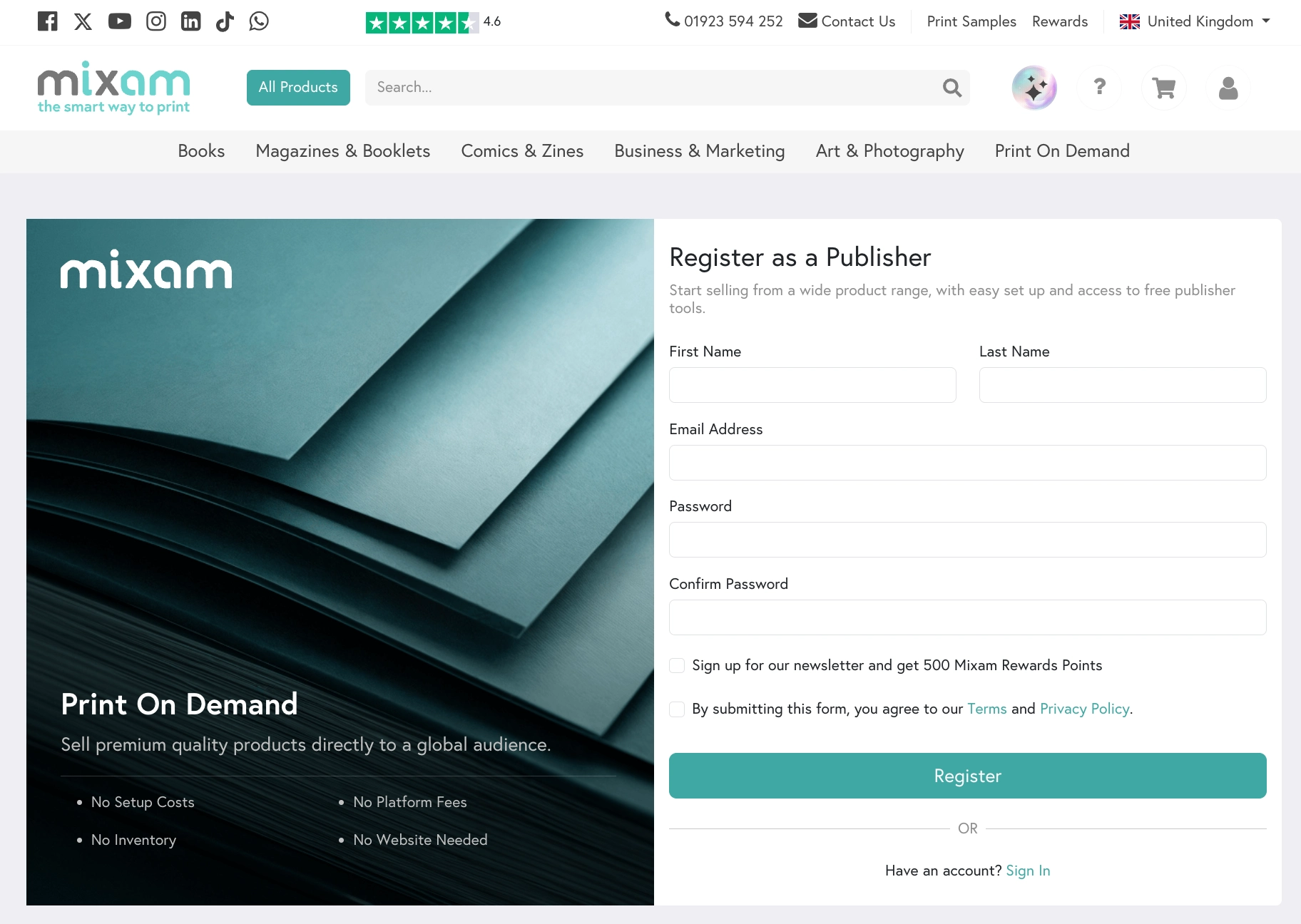Follow the Sign In link
This screenshot has height=924, width=1301.
click(1028, 871)
